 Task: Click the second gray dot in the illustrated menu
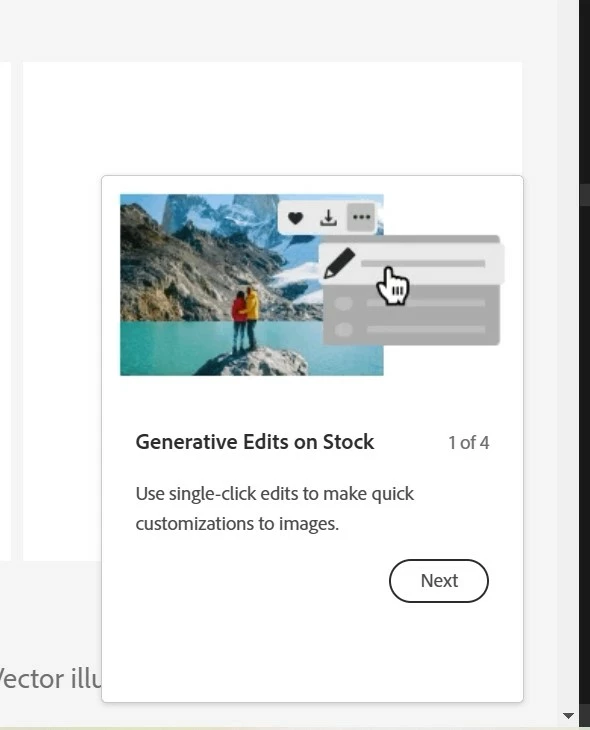[x=344, y=329]
